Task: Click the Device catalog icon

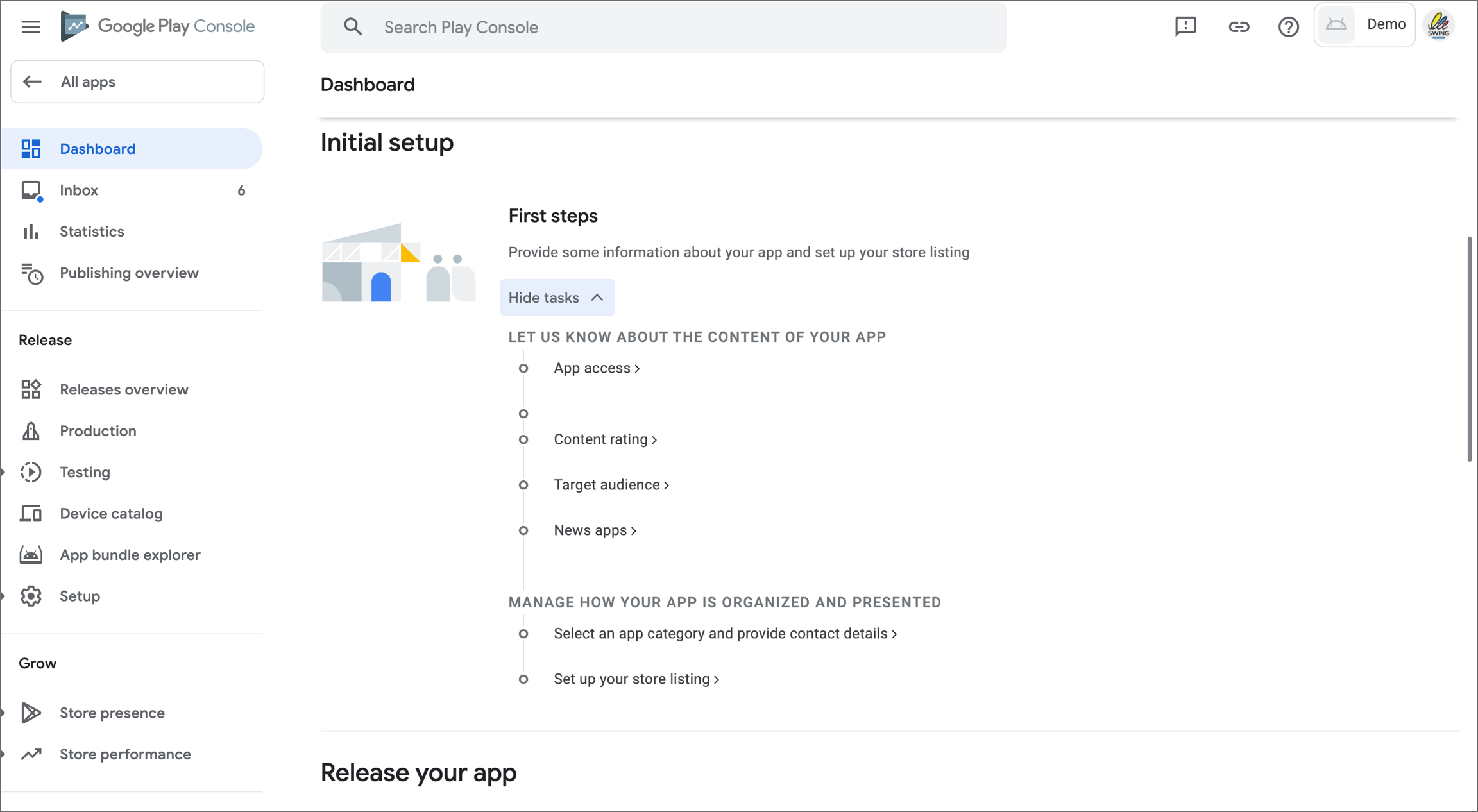Action: 31,514
